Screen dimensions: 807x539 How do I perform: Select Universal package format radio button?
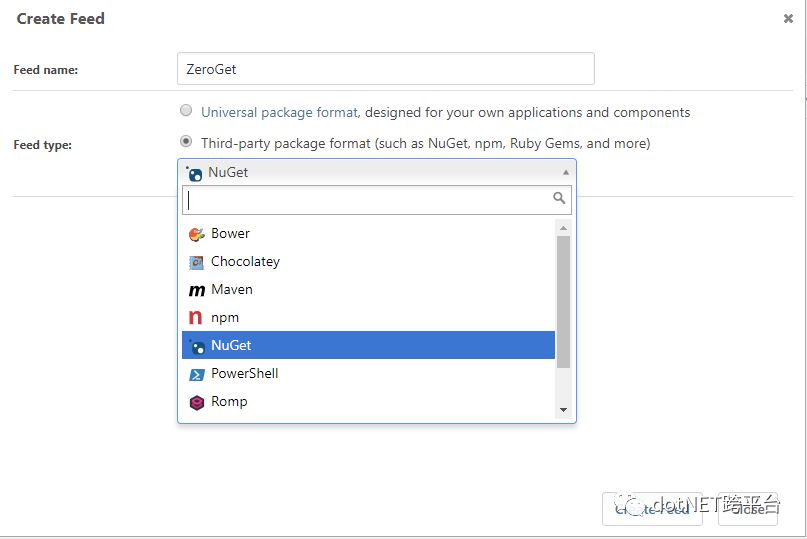(x=186, y=110)
